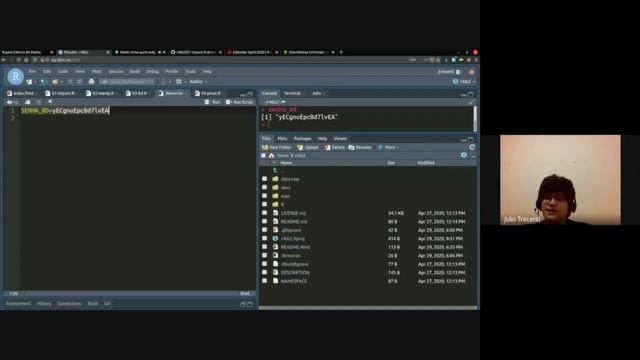Check the README.Rmd checkbox
Viewport: 640px width, 360px height.
[x=264, y=247]
